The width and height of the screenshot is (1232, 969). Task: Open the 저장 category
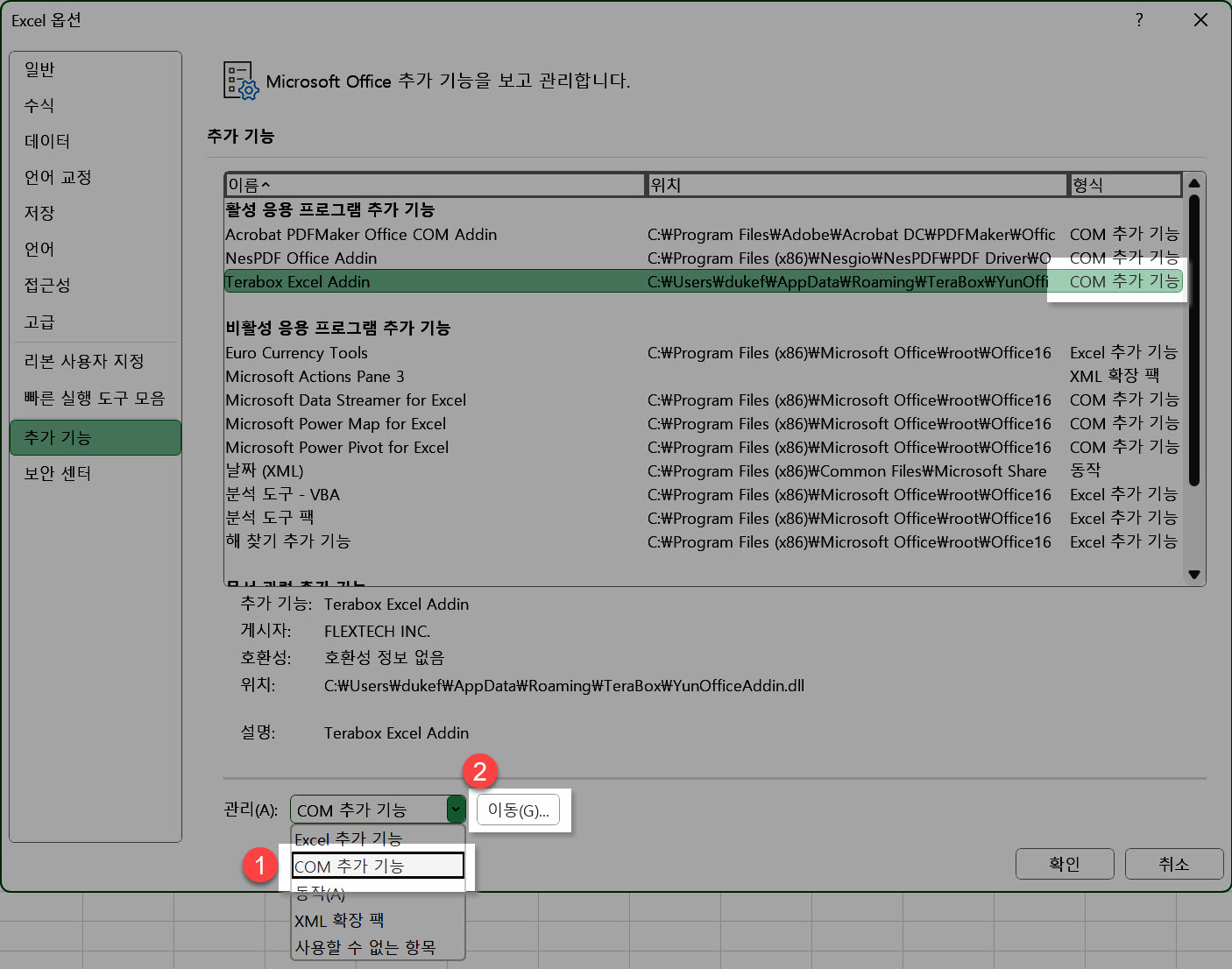pyautogui.click(x=96, y=213)
